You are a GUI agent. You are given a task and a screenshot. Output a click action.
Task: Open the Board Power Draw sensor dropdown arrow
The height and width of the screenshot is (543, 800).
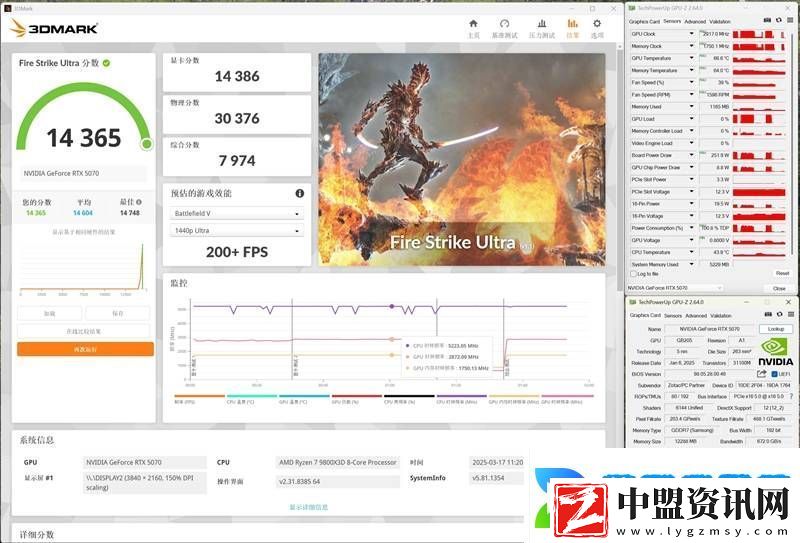point(692,155)
